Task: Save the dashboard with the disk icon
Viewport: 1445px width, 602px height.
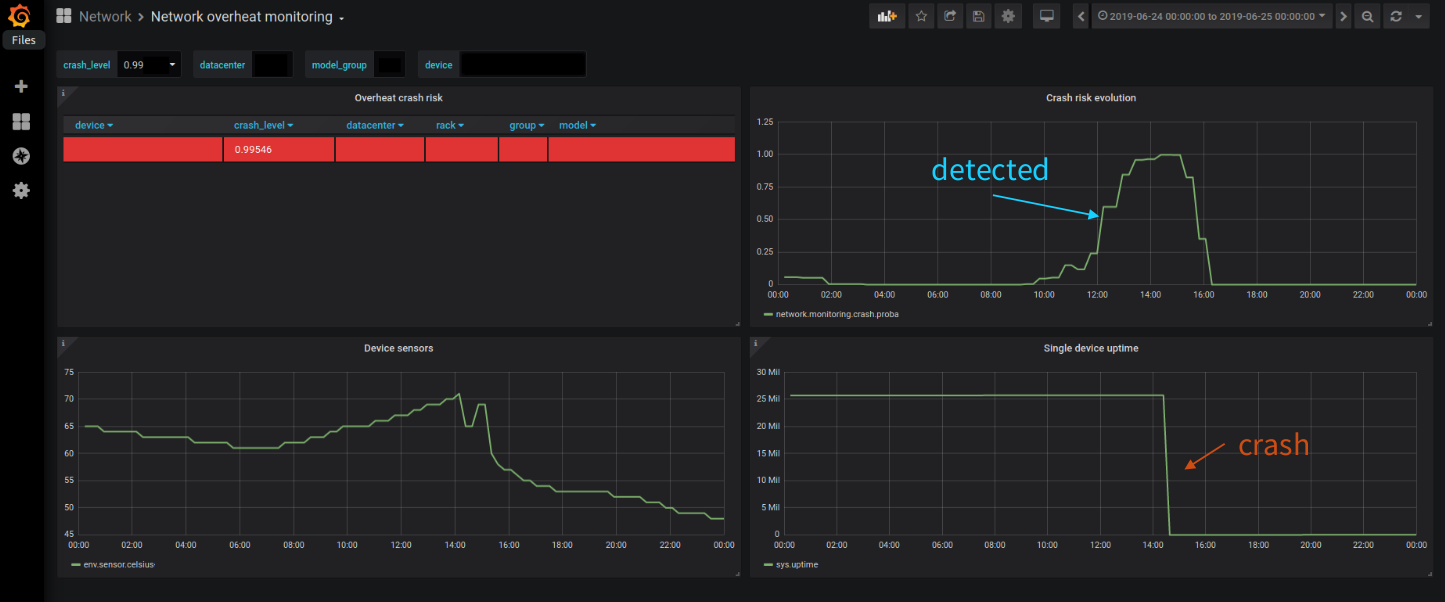Action: pos(978,16)
